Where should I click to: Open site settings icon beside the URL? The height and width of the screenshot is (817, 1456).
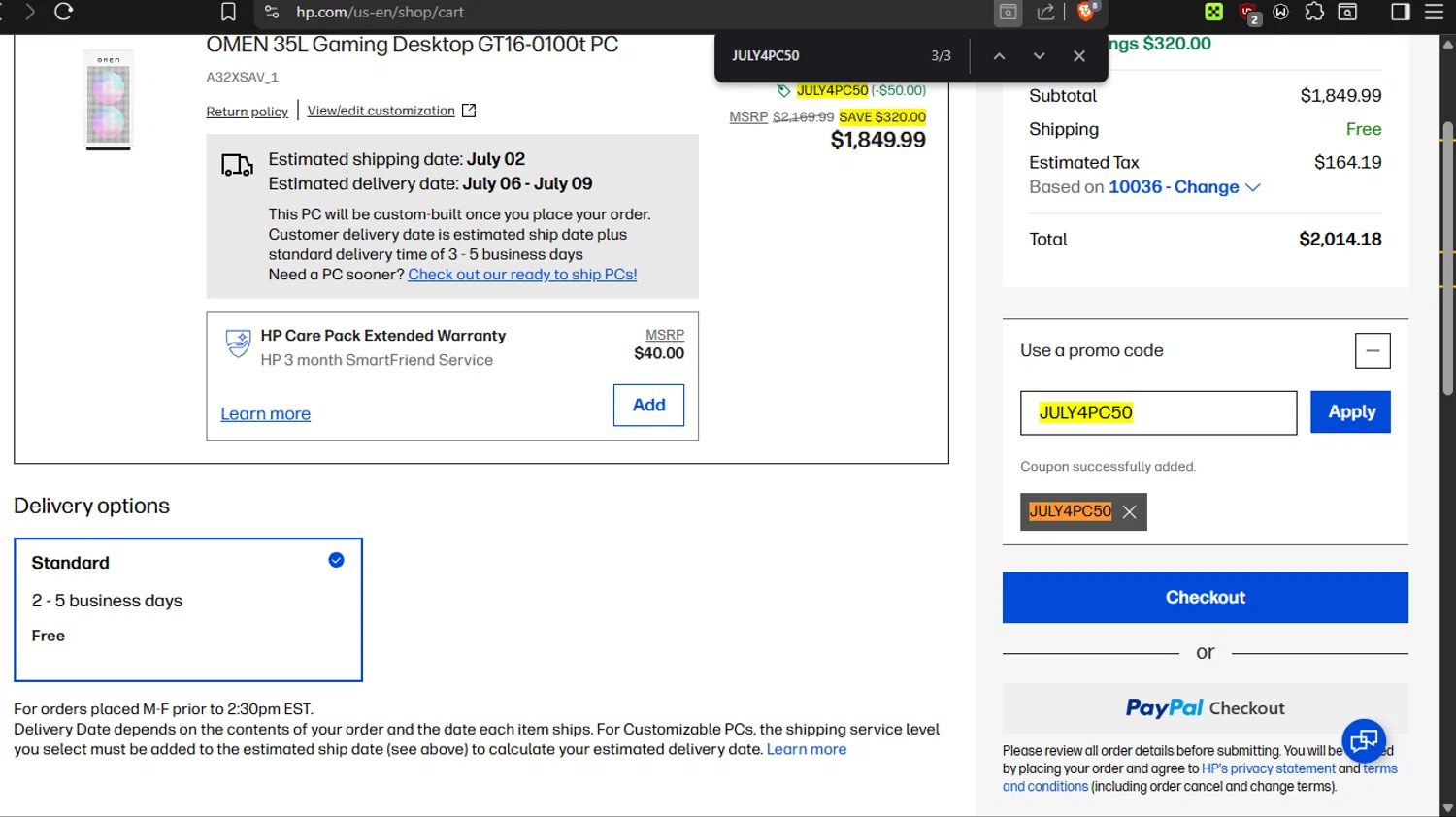[272, 12]
